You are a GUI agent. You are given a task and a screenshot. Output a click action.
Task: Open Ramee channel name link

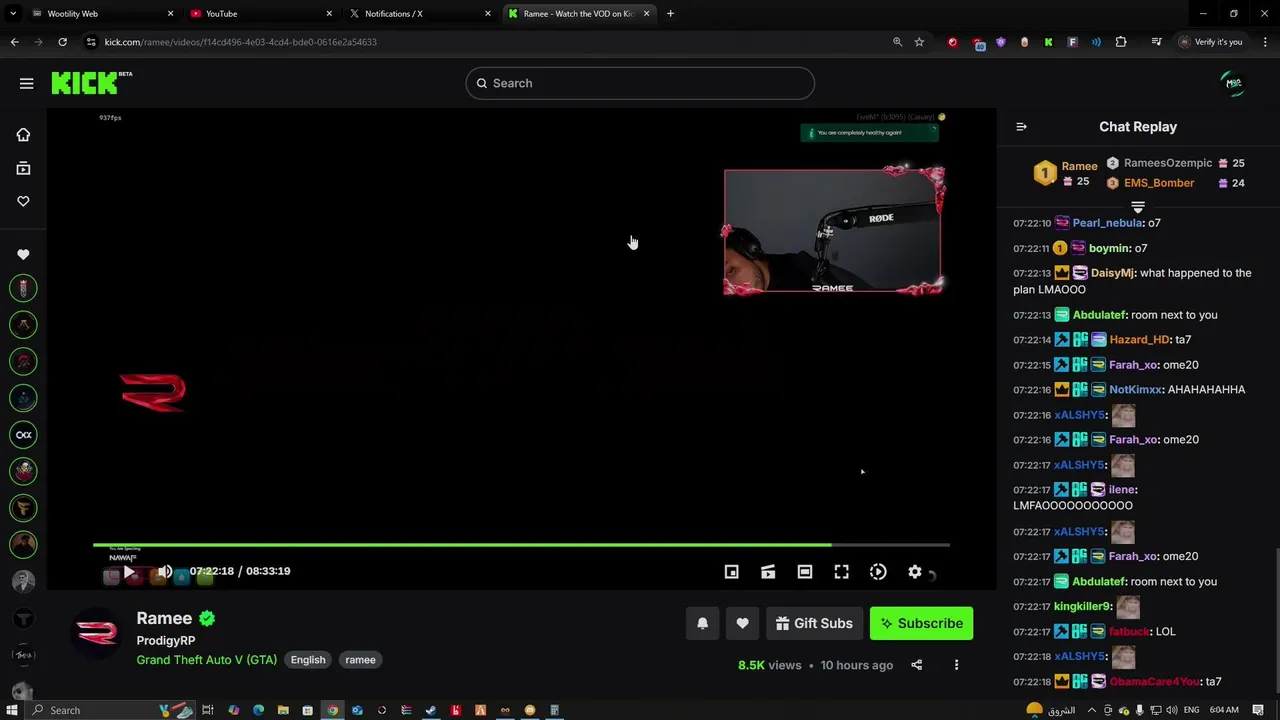pyautogui.click(x=164, y=618)
